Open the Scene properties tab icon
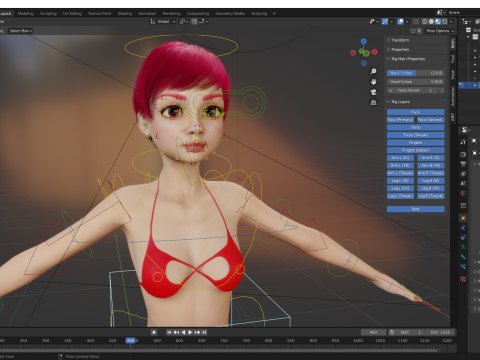The image size is (480, 360). pyautogui.click(x=463, y=183)
